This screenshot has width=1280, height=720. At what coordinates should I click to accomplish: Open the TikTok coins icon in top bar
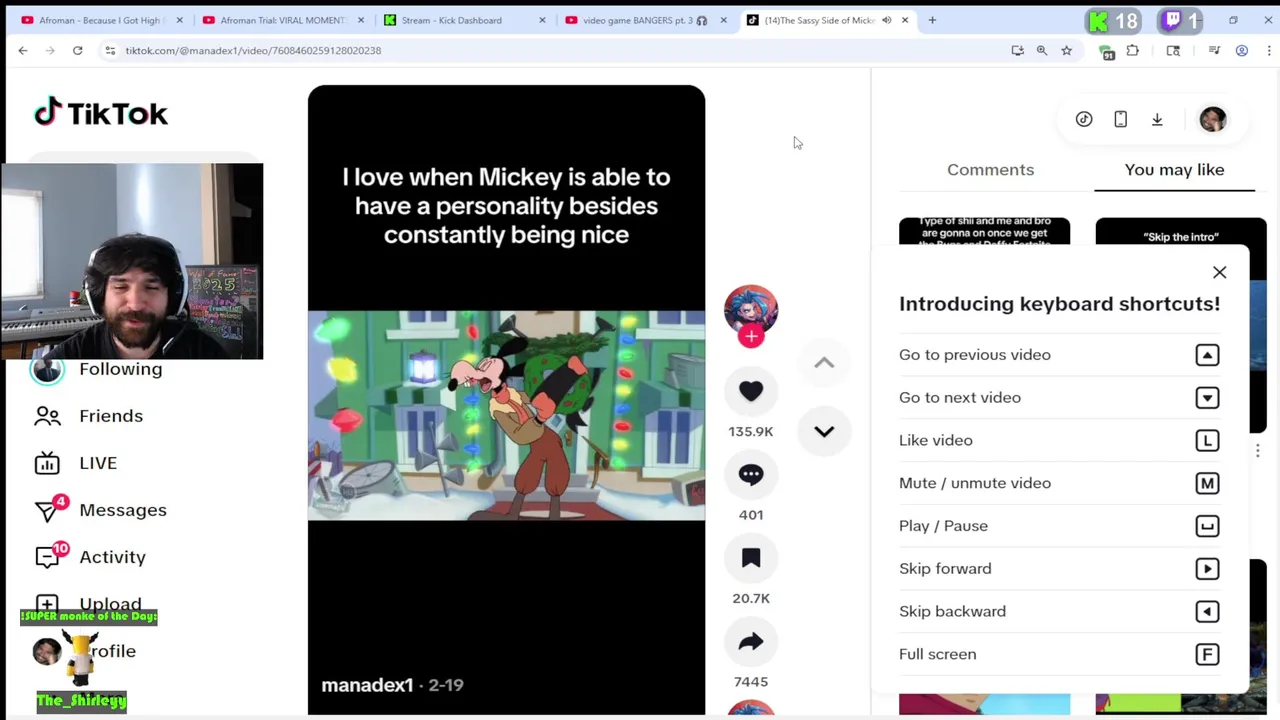pyautogui.click(x=1084, y=119)
